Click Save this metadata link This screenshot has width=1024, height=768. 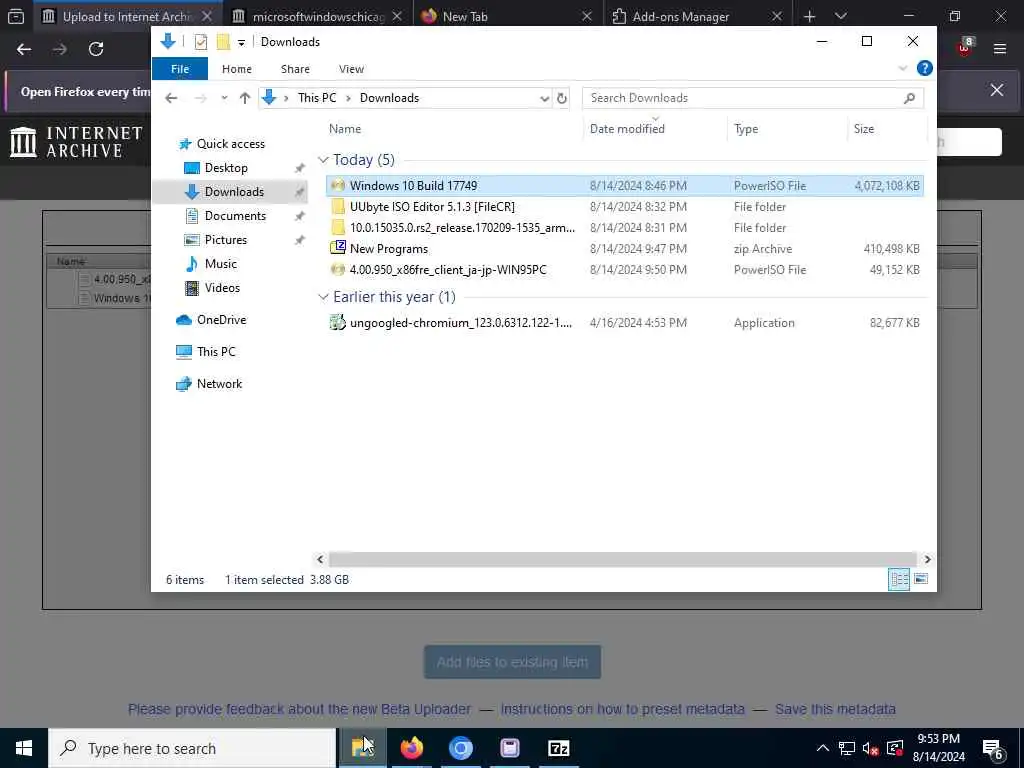[835, 709]
